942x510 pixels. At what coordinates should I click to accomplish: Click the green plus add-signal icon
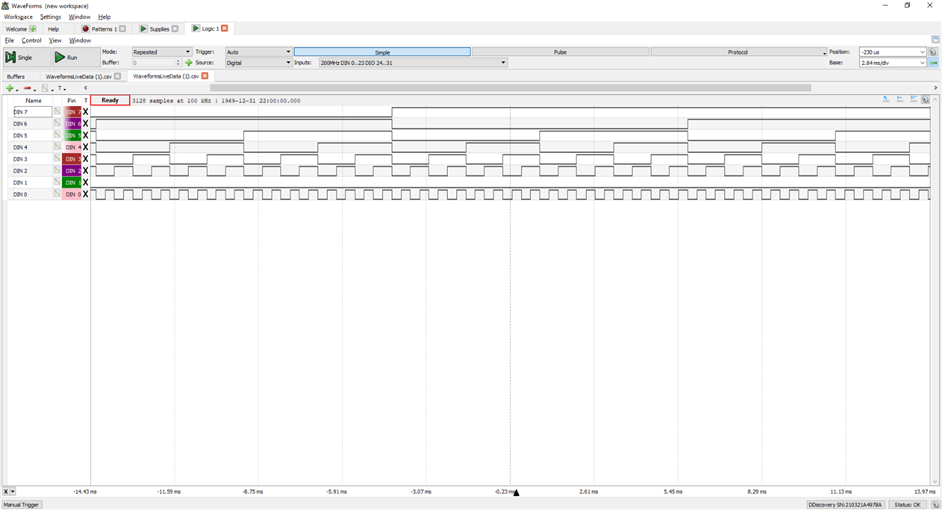coord(10,88)
